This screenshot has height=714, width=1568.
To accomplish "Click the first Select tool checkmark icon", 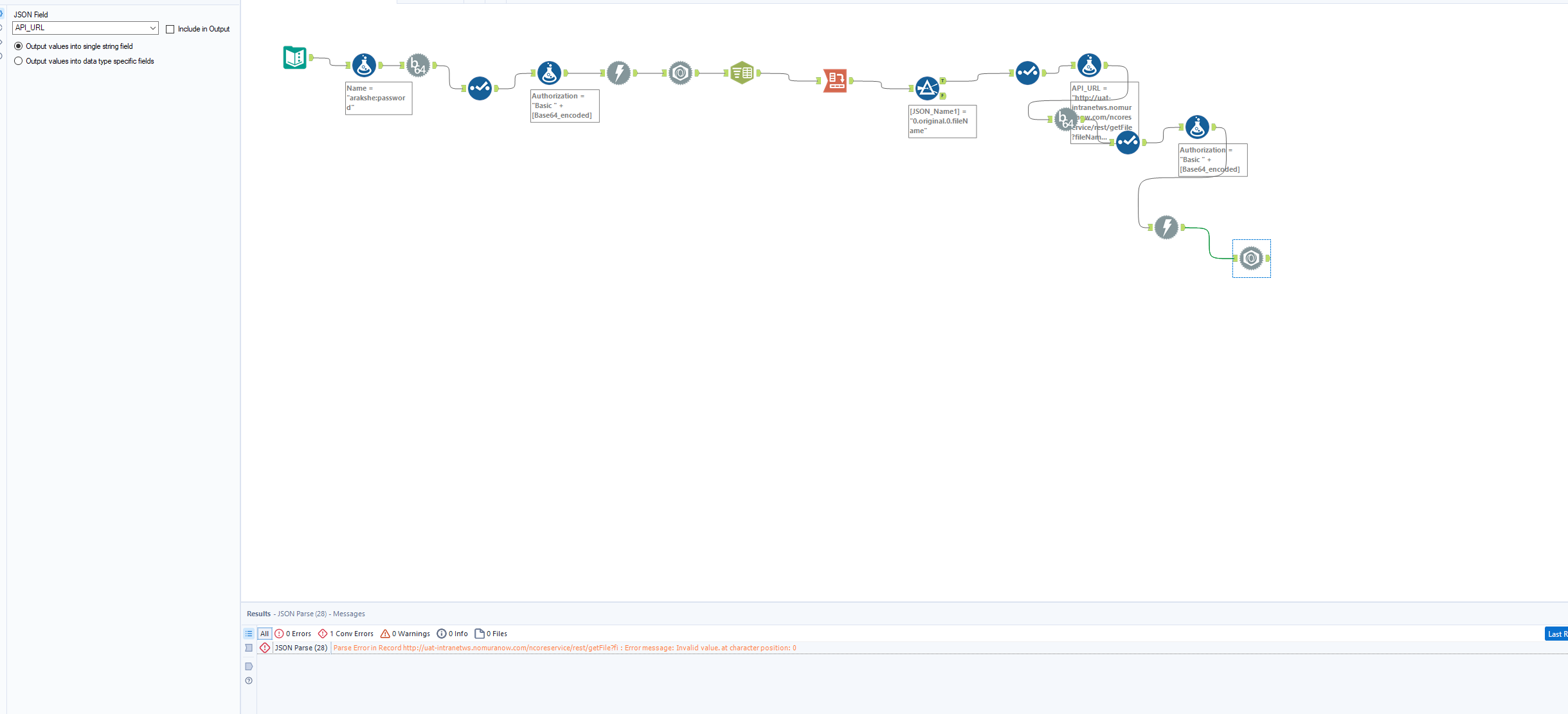I will pos(480,88).
